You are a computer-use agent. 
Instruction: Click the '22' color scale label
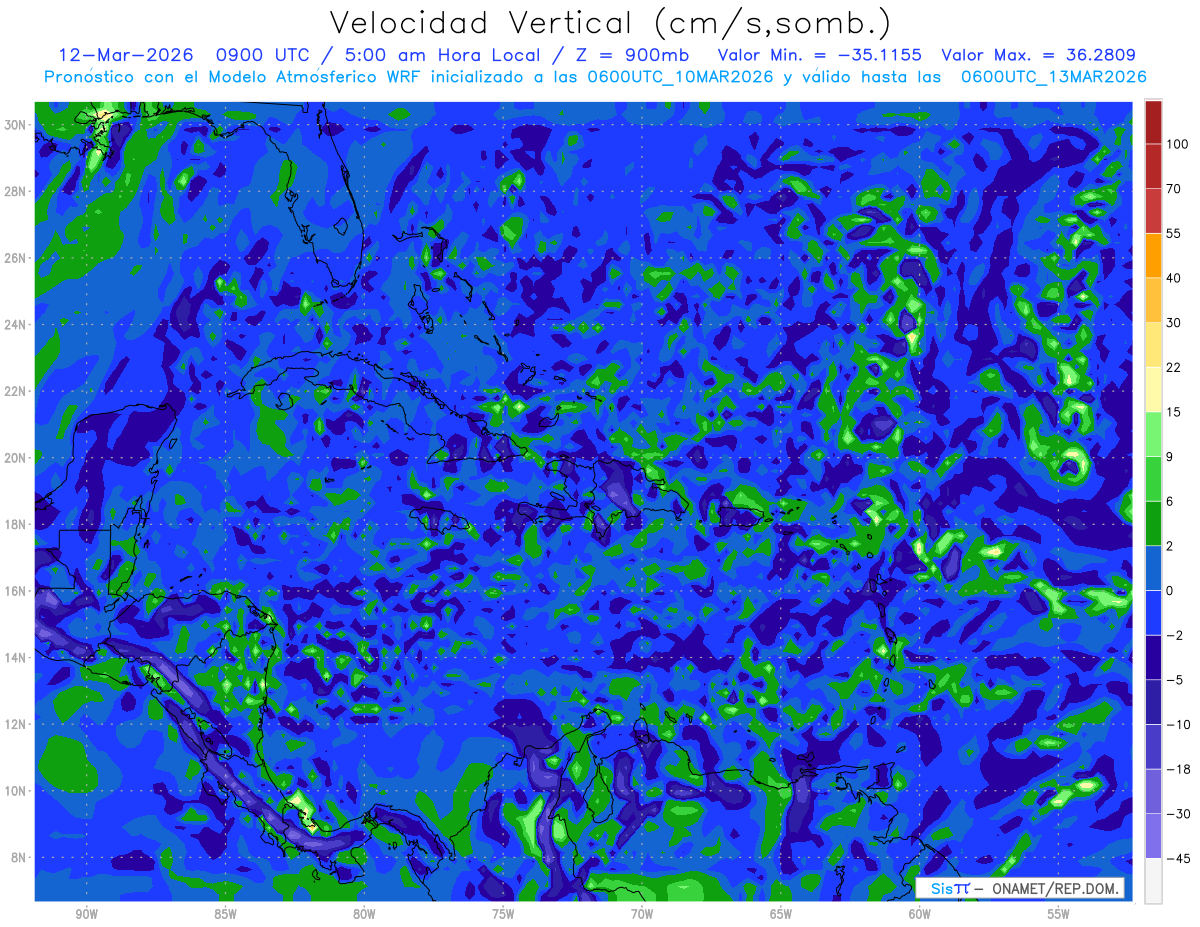click(1174, 367)
